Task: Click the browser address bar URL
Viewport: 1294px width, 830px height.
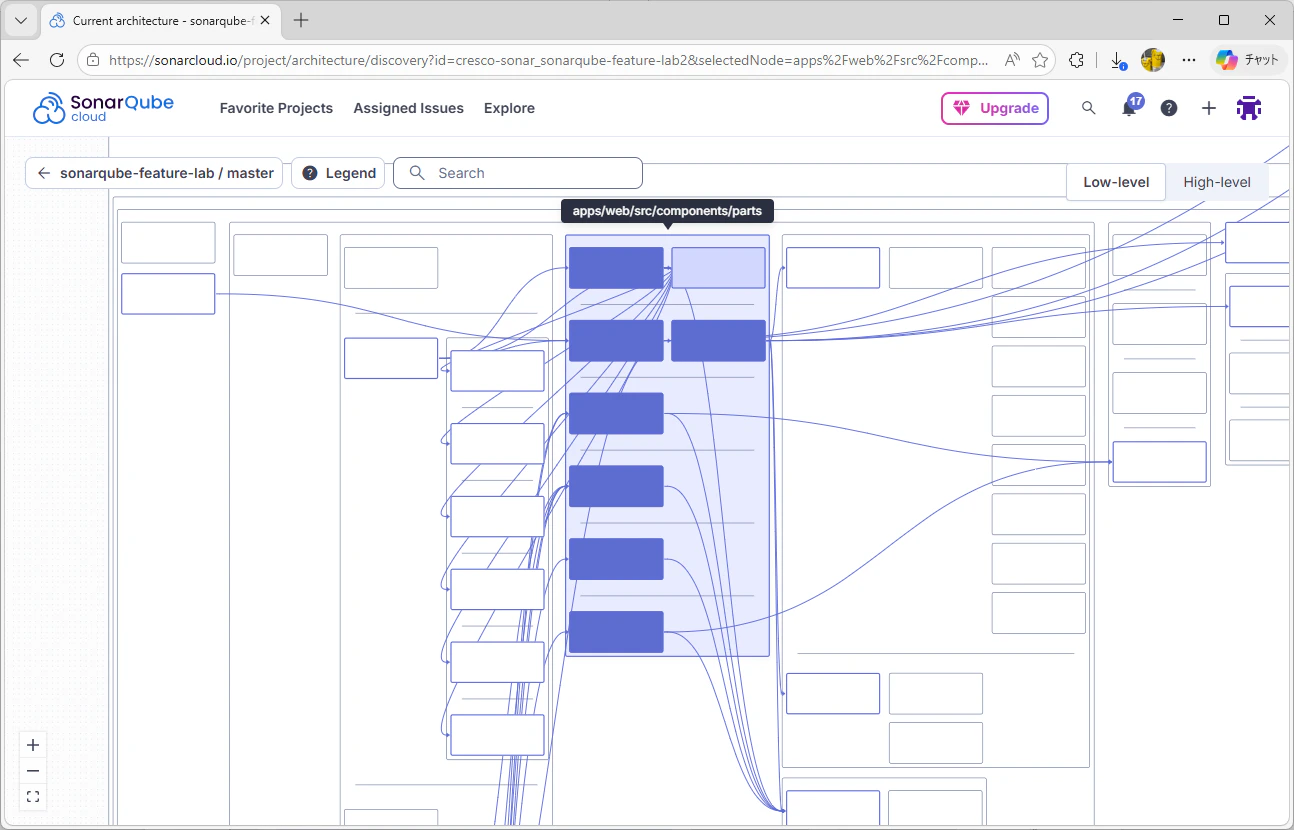Action: 550,60
